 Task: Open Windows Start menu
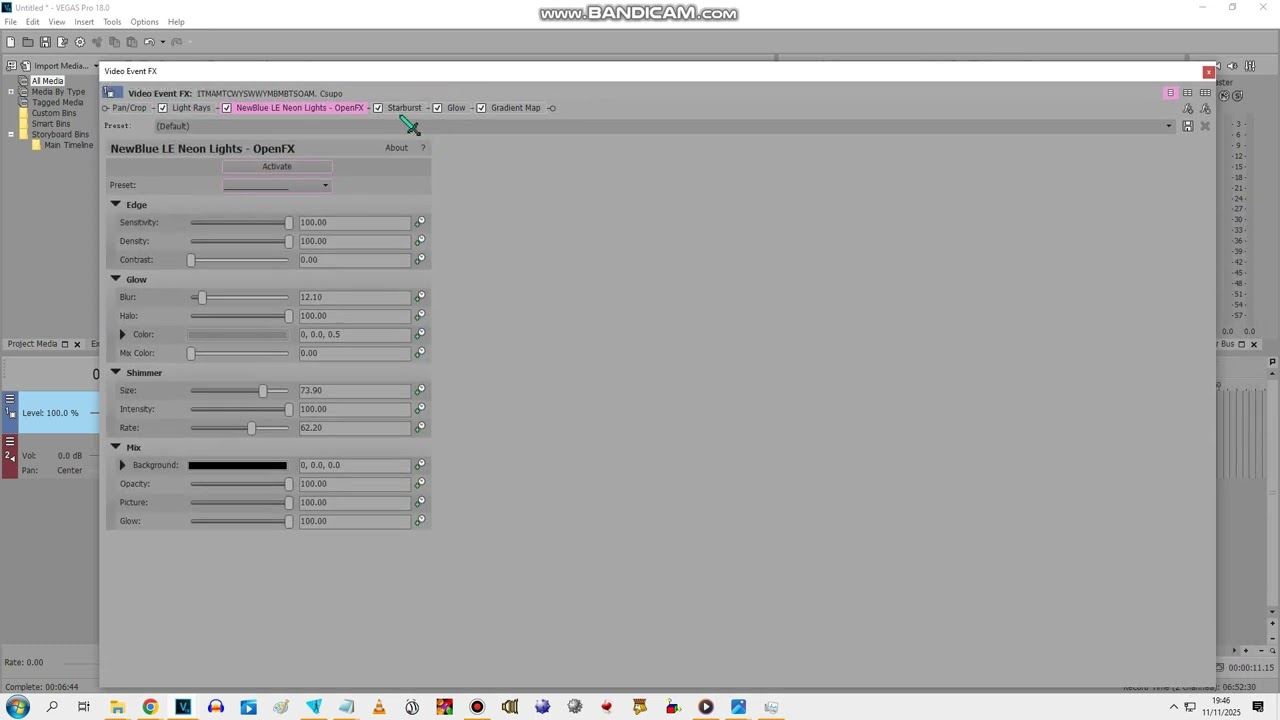[18, 707]
